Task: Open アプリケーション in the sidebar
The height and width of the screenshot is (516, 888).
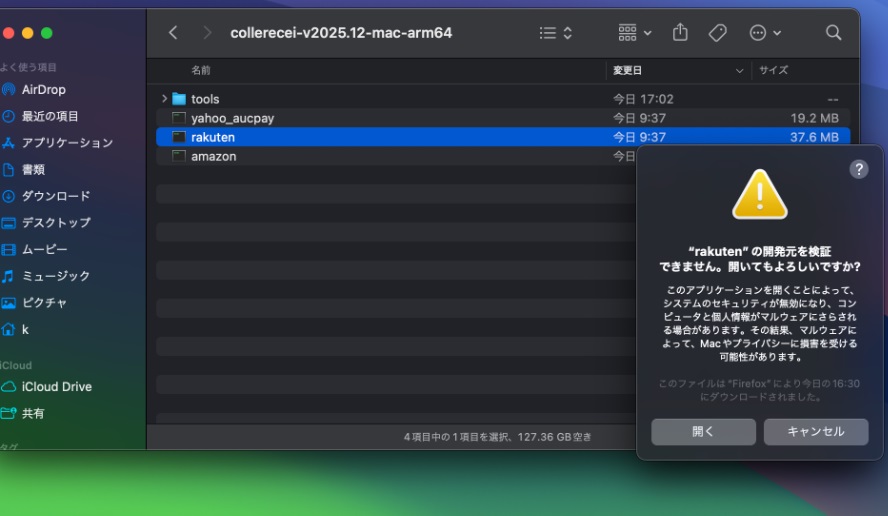Action: (x=67, y=143)
